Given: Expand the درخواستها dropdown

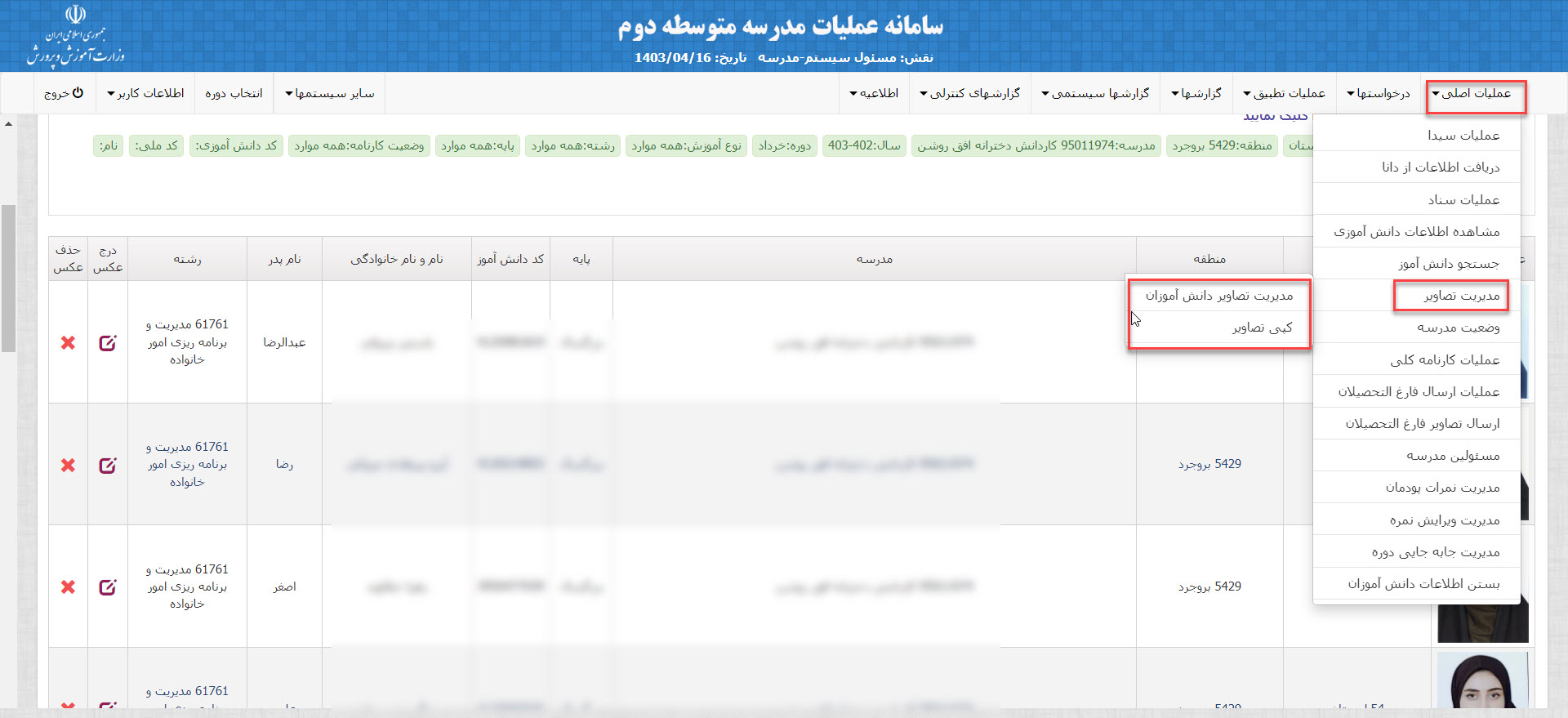Looking at the screenshot, I should pyautogui.click(x=1379, y=94).
